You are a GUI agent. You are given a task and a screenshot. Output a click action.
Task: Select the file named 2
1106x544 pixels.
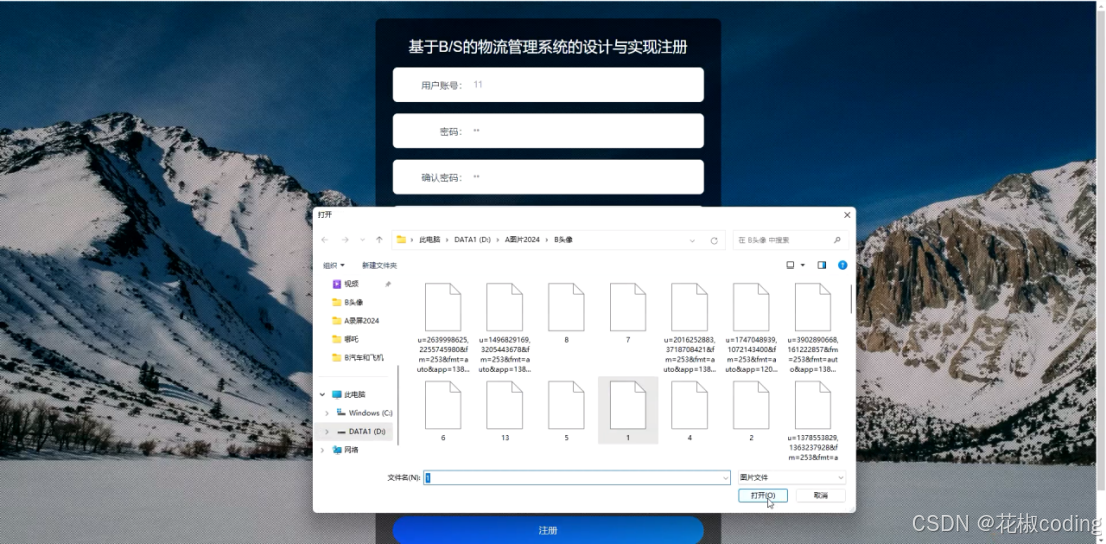coord(751,405)
